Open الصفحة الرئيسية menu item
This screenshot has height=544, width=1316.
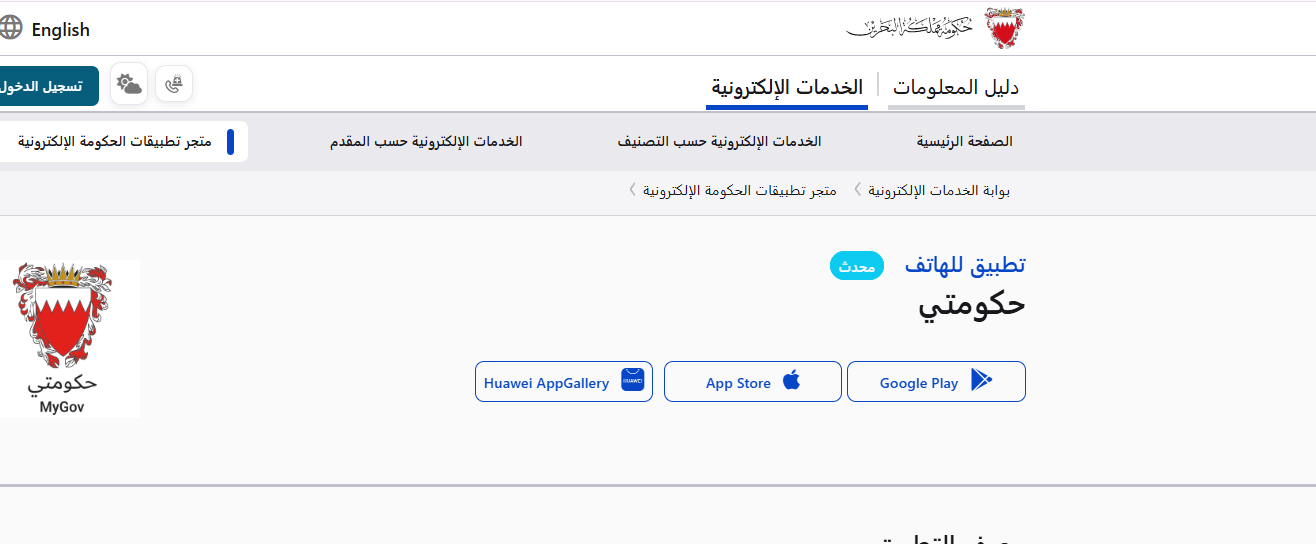pyautogui.click(x=964, y=141)
